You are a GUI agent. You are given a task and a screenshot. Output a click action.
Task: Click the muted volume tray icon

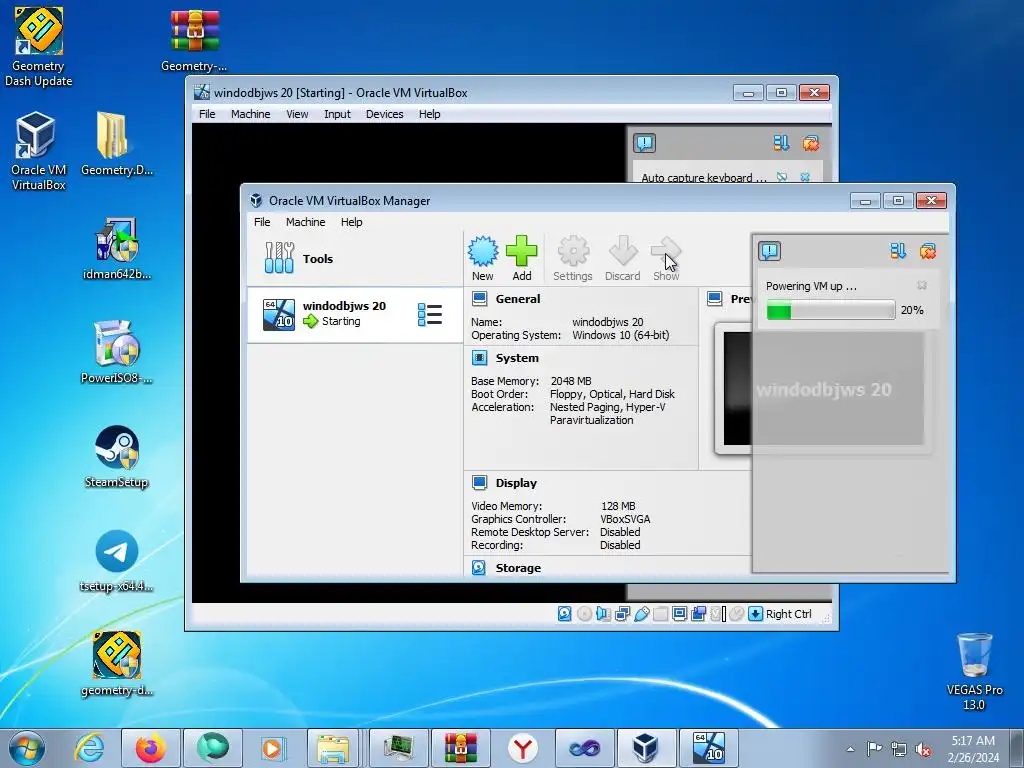click(x=923, y=749)
